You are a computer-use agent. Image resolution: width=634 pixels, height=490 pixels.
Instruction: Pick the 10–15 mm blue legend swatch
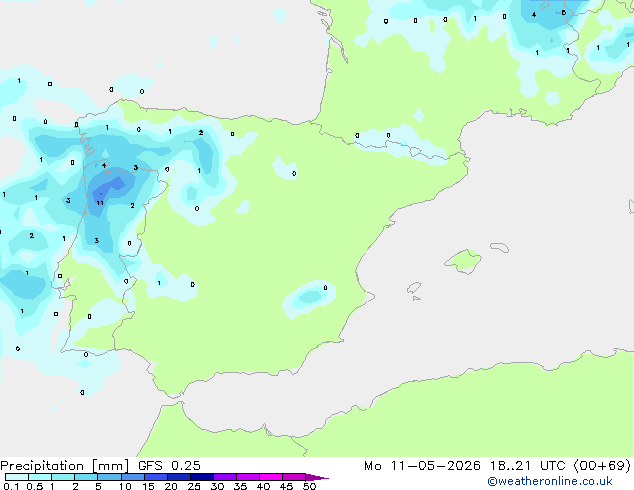(132, 477)
